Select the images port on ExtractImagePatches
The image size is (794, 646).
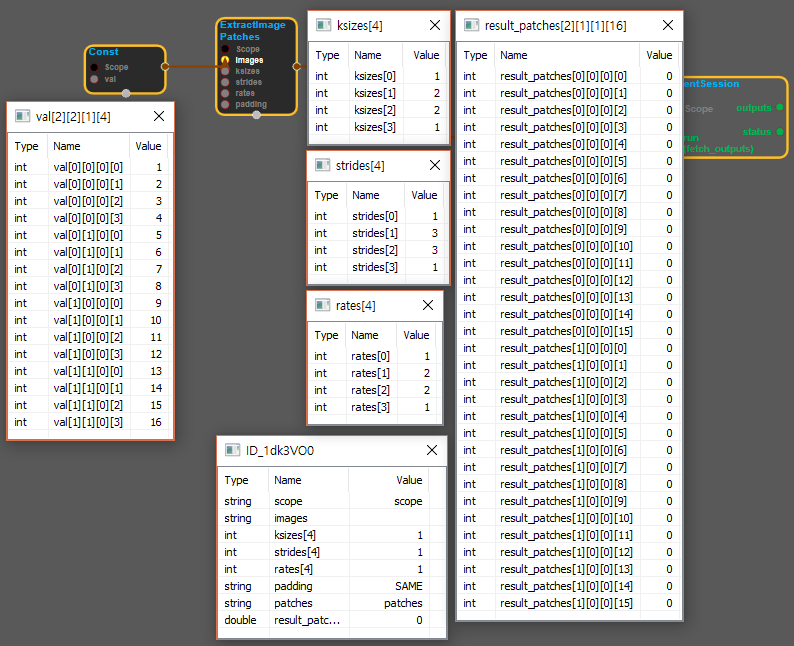click(226, 60)
